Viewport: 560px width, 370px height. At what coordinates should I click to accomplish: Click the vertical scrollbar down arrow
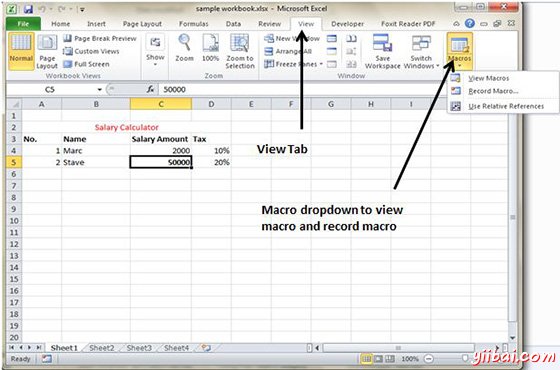[512, 338]
